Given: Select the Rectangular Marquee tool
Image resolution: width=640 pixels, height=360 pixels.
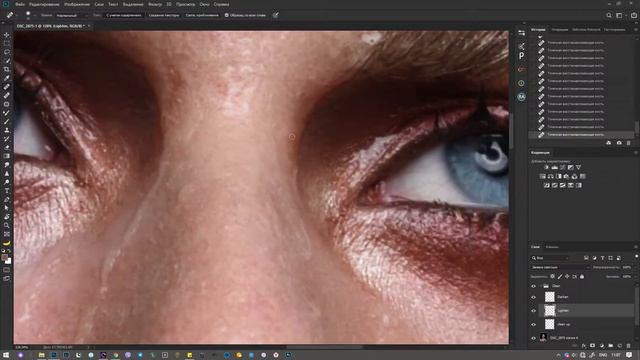Looking at the screenshot, I should pos(7,44).
